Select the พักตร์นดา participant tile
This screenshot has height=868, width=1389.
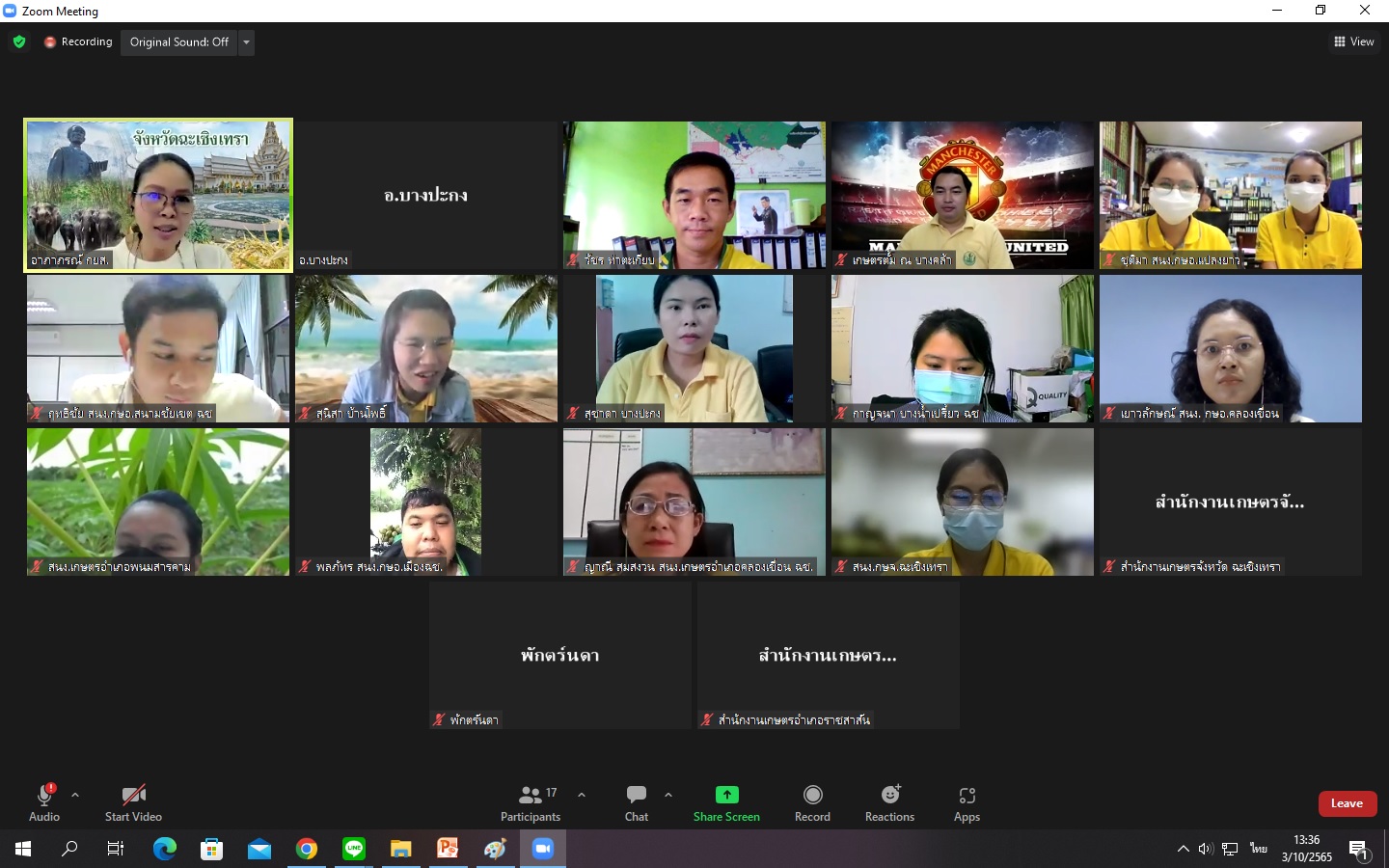pos(559,656)
